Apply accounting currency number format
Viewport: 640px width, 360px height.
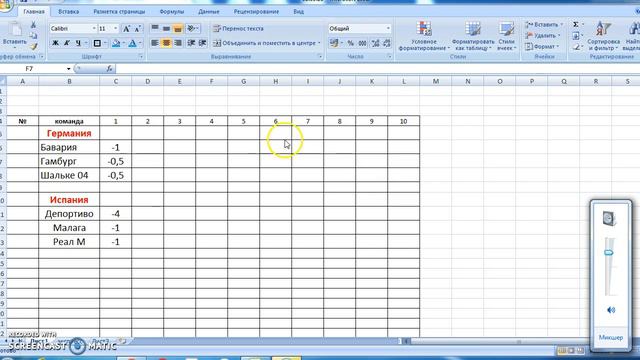click(334, 43)
